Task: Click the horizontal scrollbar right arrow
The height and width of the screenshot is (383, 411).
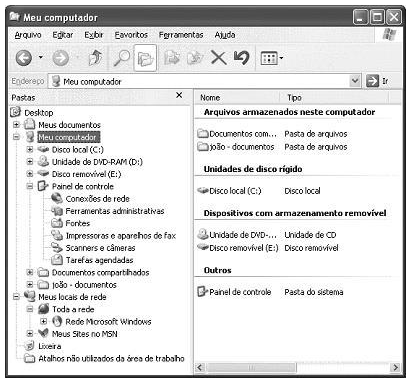Action: pos(395,367)
